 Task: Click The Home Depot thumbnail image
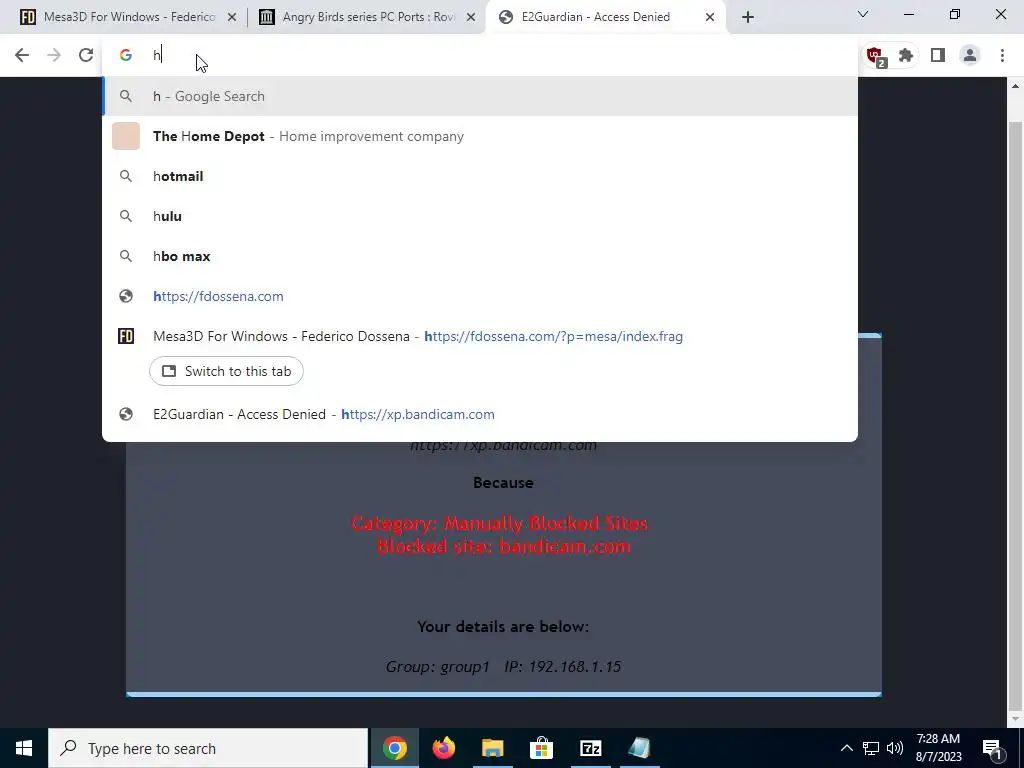tap(126, 136)
